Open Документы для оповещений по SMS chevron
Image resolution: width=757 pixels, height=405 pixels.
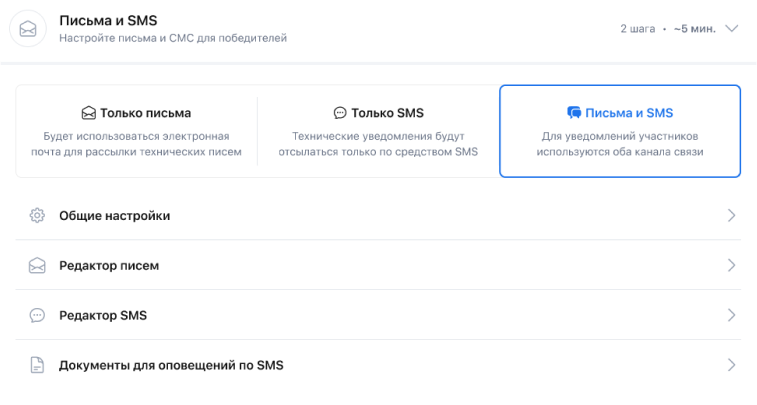[731, 365]
